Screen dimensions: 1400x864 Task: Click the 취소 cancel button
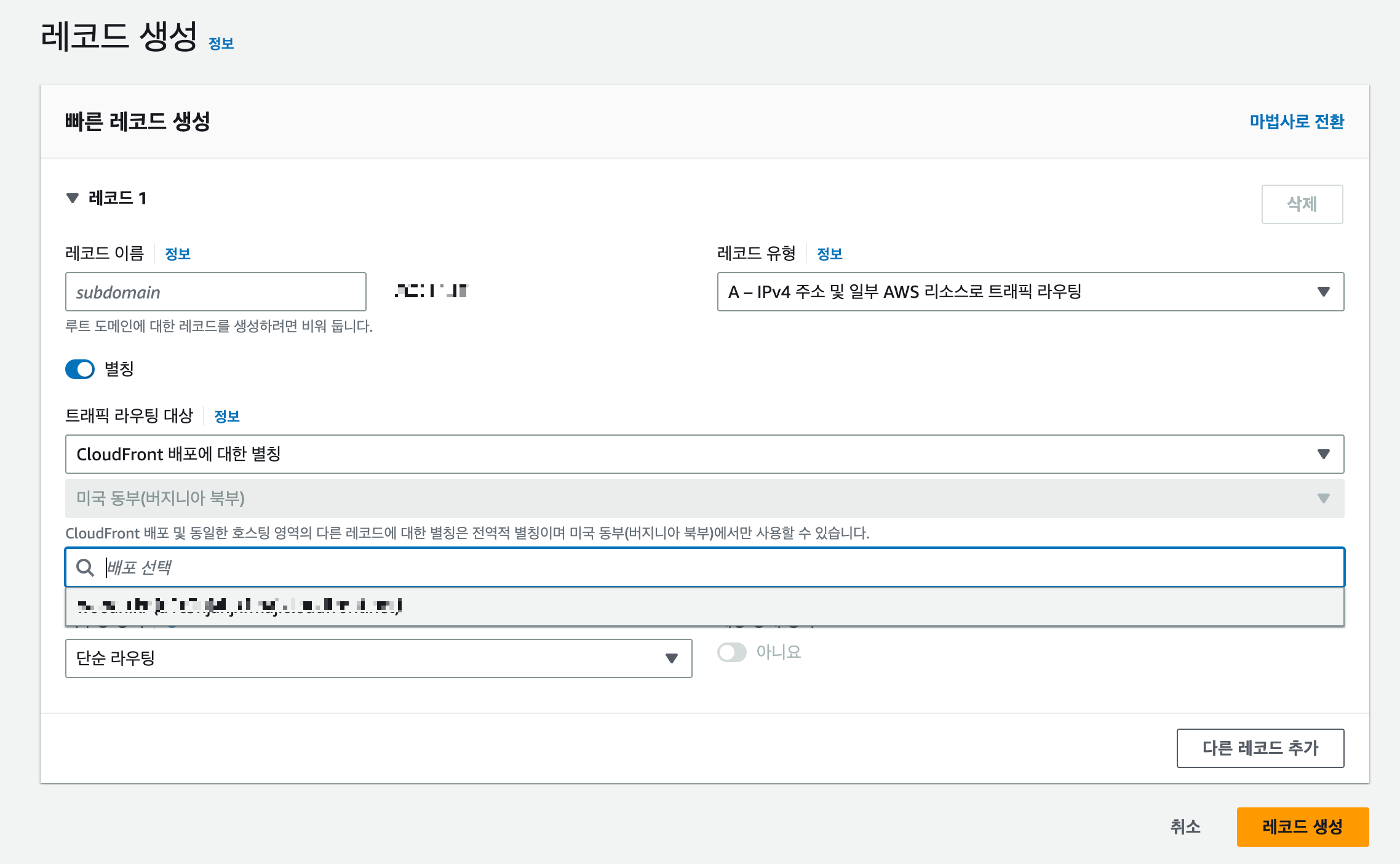(1185, 826)
